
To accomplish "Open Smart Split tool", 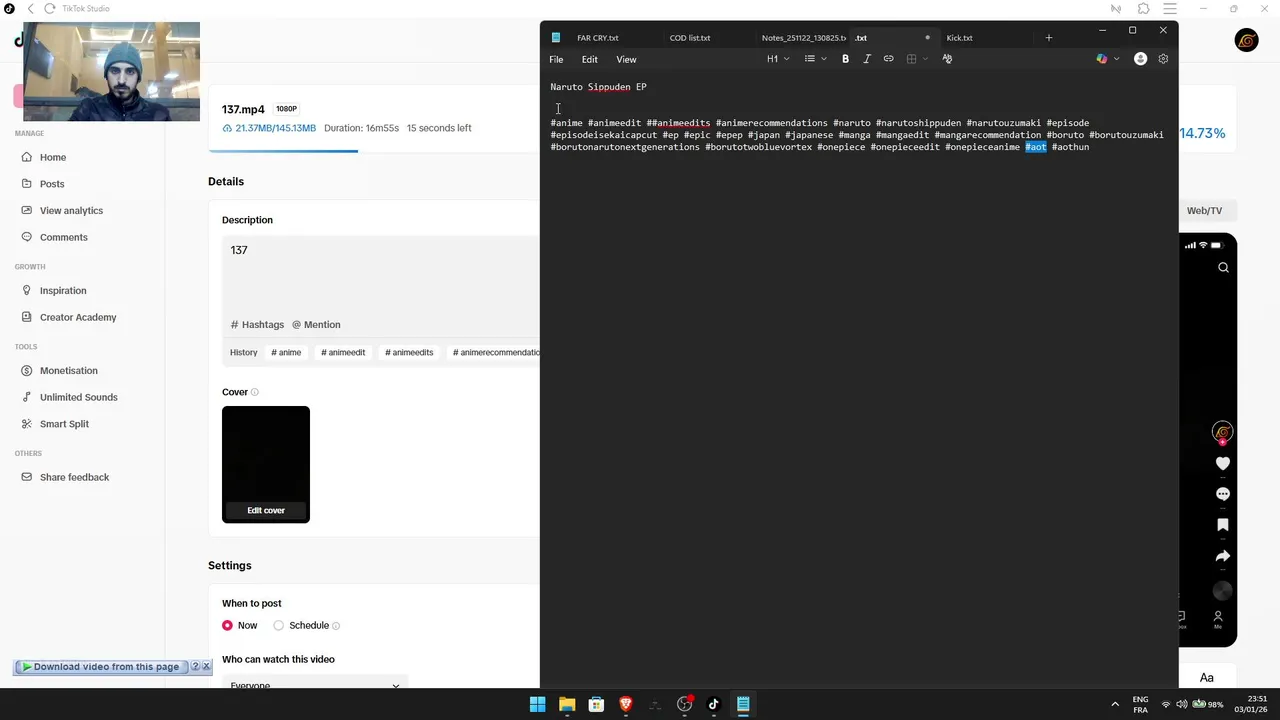I will click(x=64, y=424).
